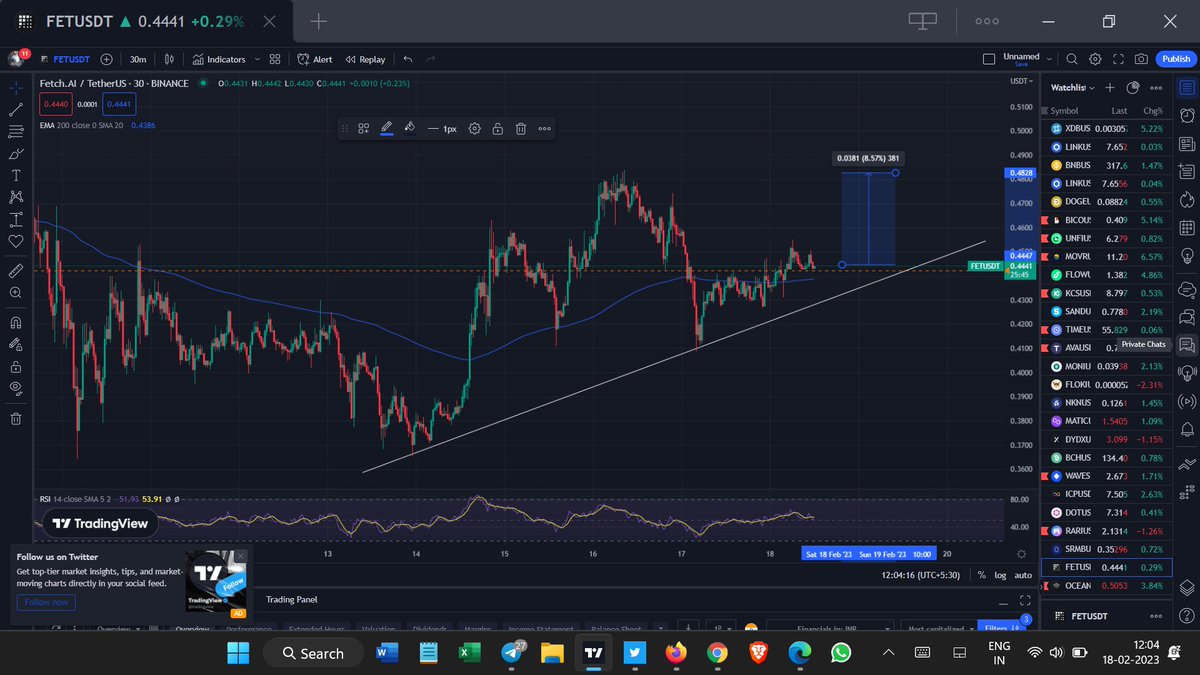Click the Follow now Twitter button

[45, 602]
